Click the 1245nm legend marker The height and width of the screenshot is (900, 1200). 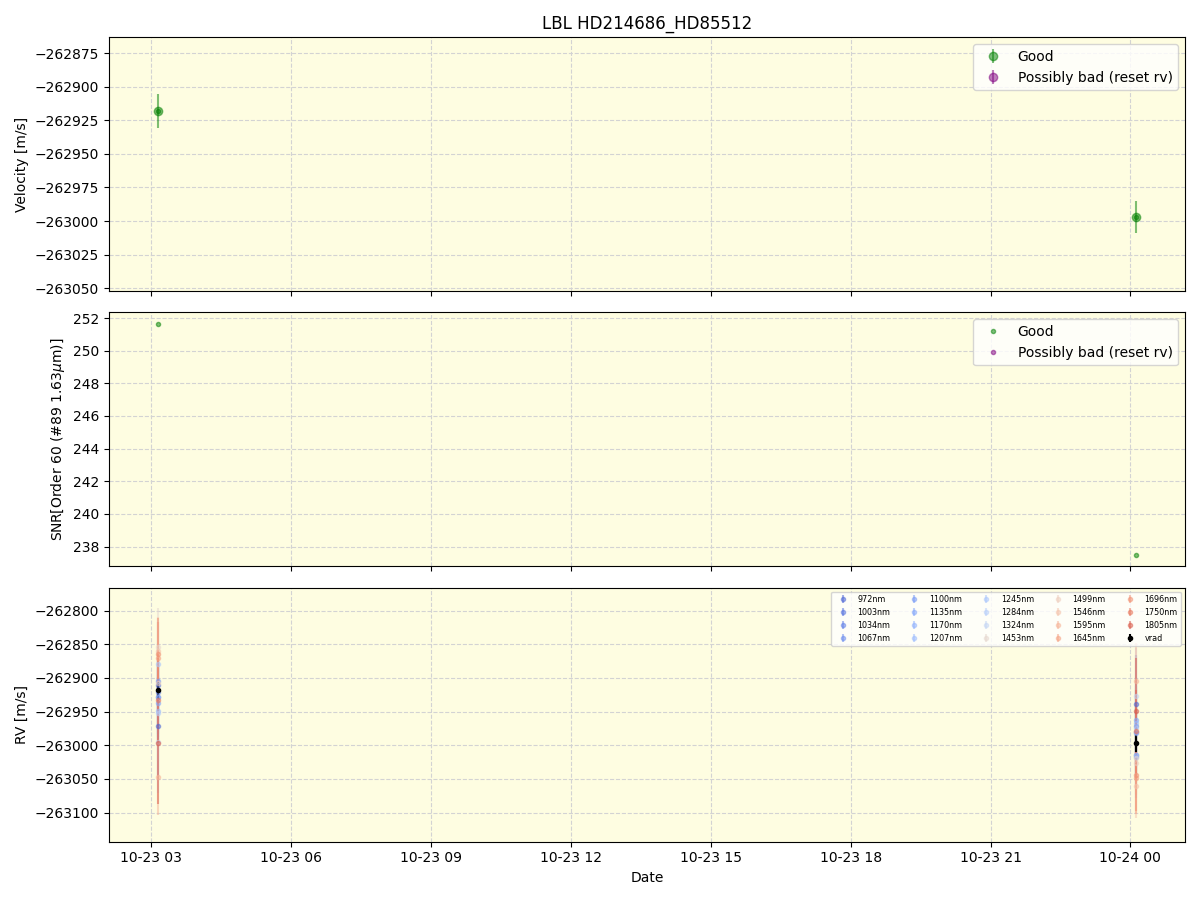pyautogui.click(x=987, y=599)
